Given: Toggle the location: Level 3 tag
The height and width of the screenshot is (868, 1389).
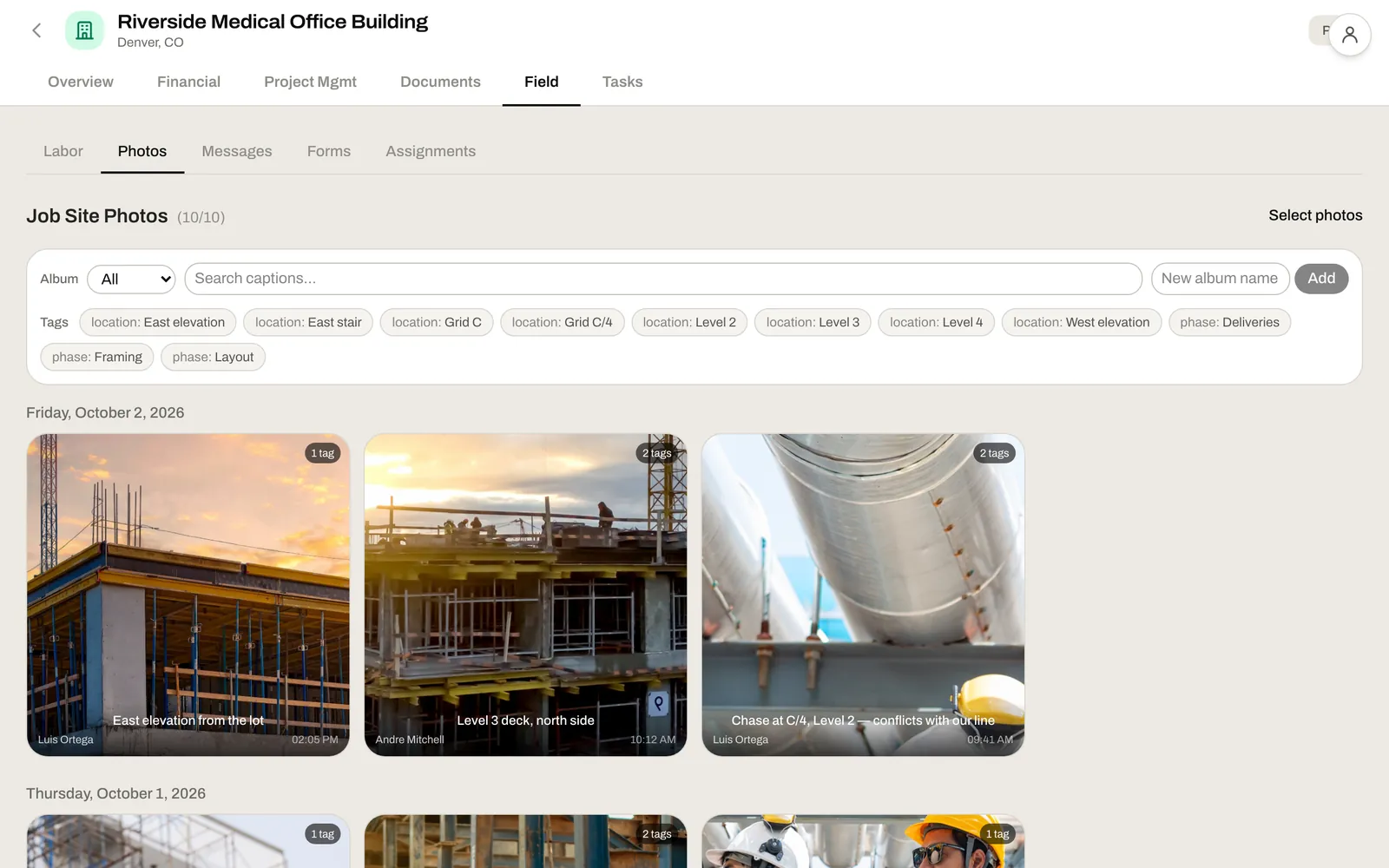Looking at the screenshot, I should click(813, 322).
